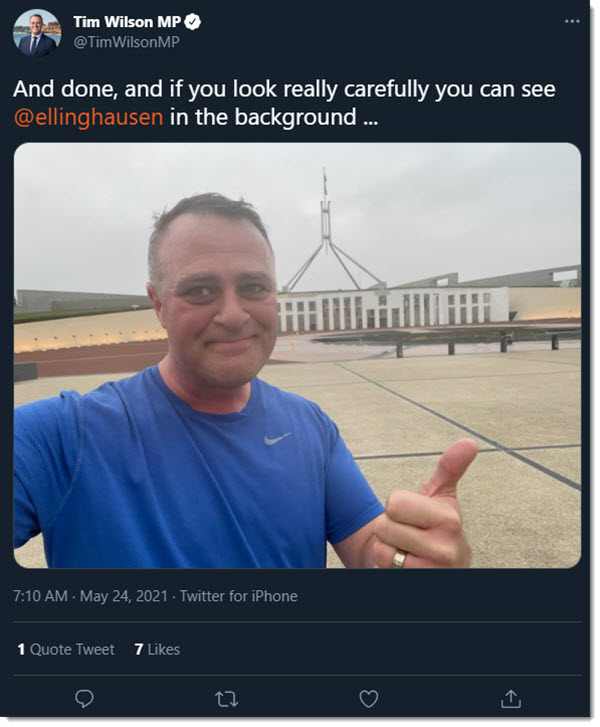Image resolution: width=600 pixels, height=727 pixels.
Task: Click the May 24, 2021 date
Action: (123, 596)
